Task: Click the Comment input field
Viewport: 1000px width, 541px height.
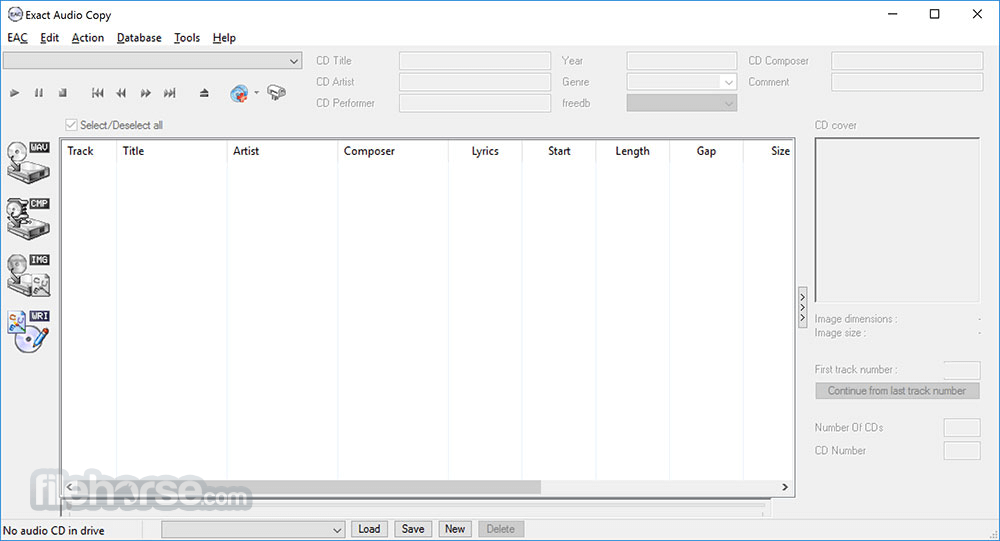Action: pyautogui.click(x=907, y=82)
